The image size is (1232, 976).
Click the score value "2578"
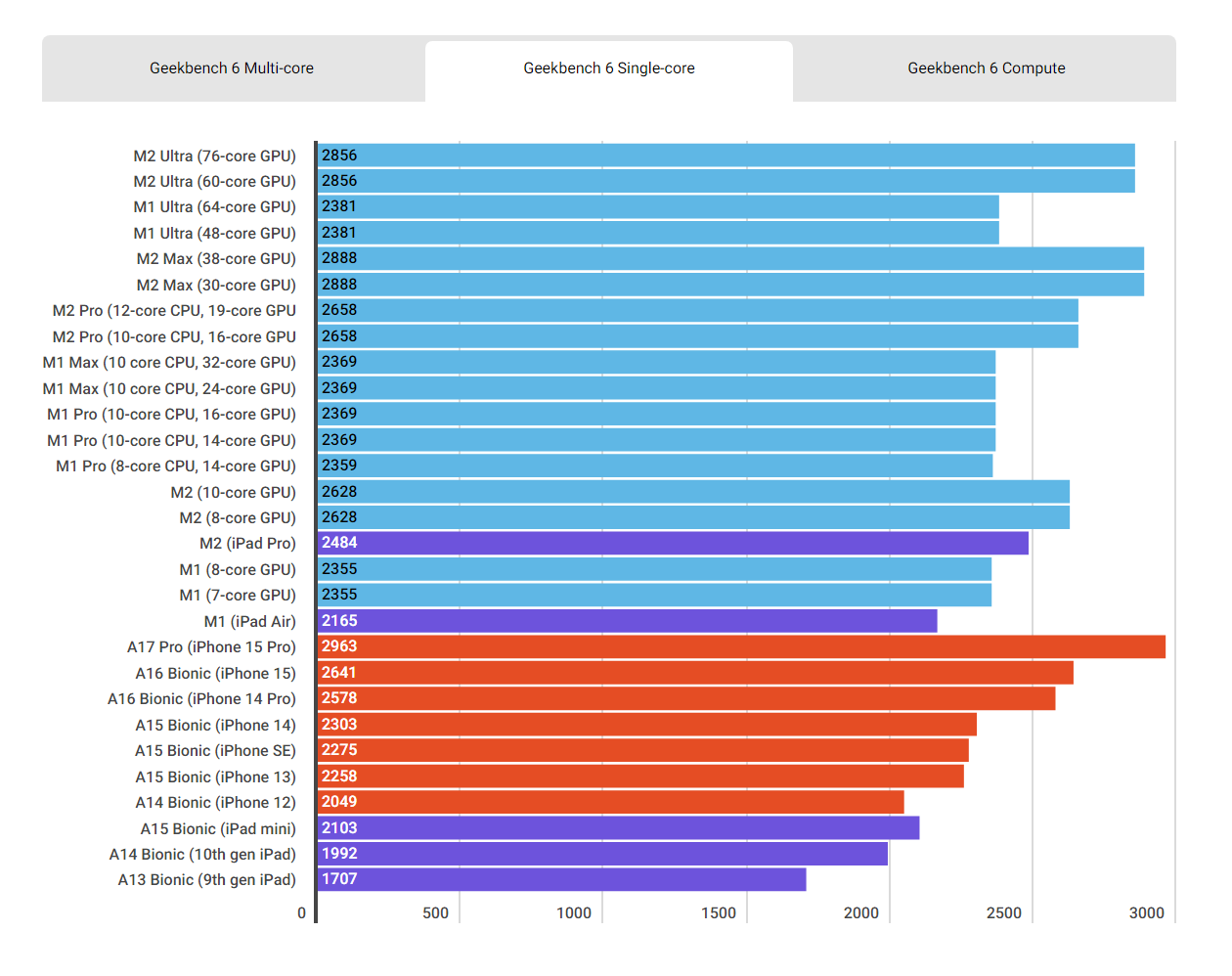click(339, 698)
